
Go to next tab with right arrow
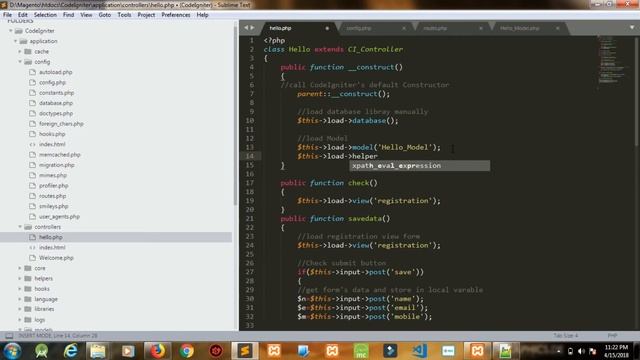[x=252, y=28]
